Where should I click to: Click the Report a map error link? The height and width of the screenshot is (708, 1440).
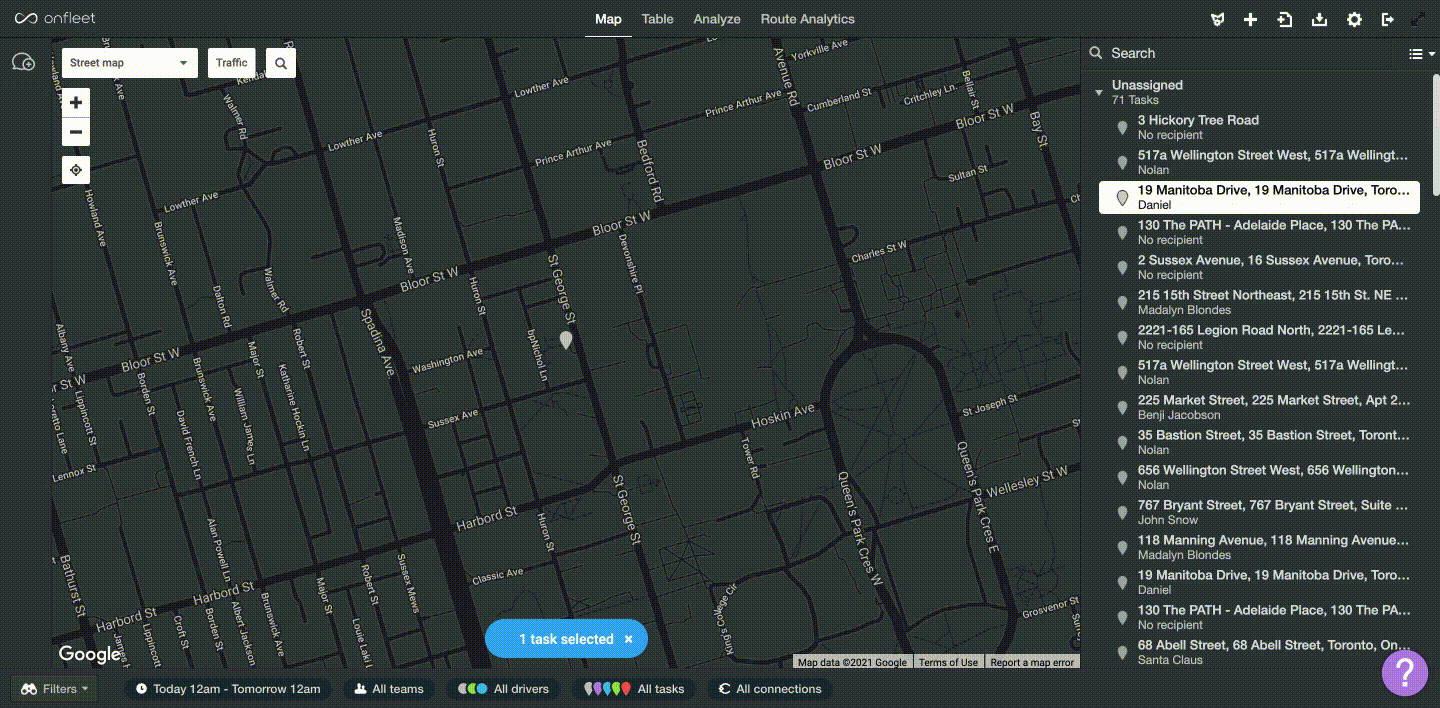tap(1032, 662)
